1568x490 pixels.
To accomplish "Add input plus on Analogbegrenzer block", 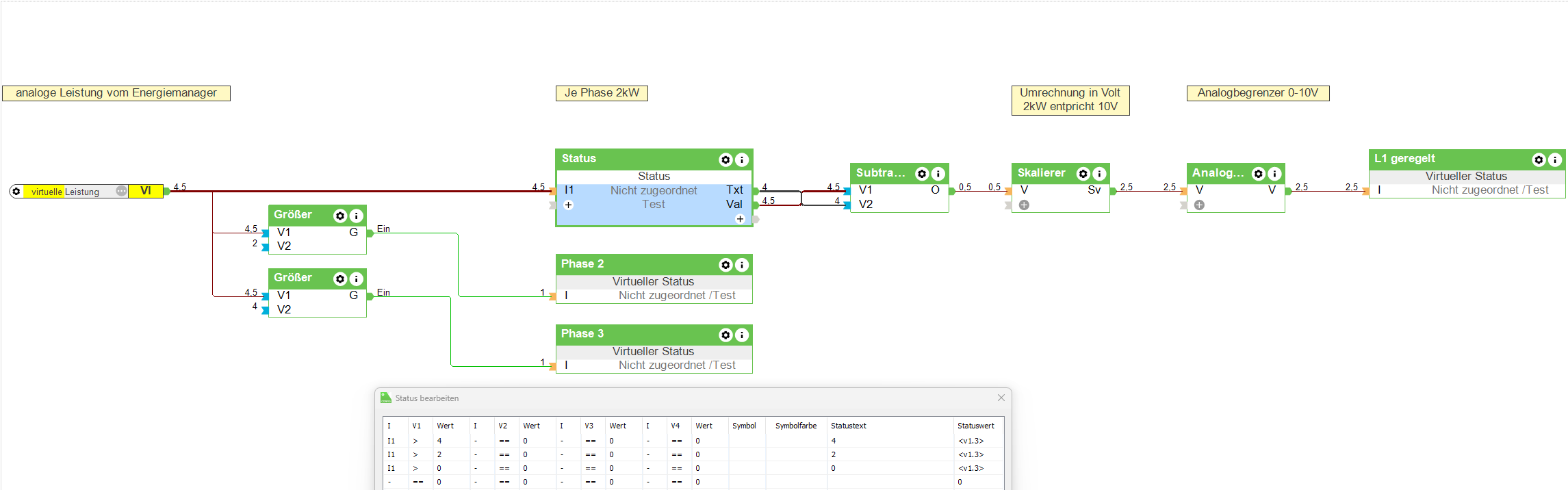I will point(1199,205).
